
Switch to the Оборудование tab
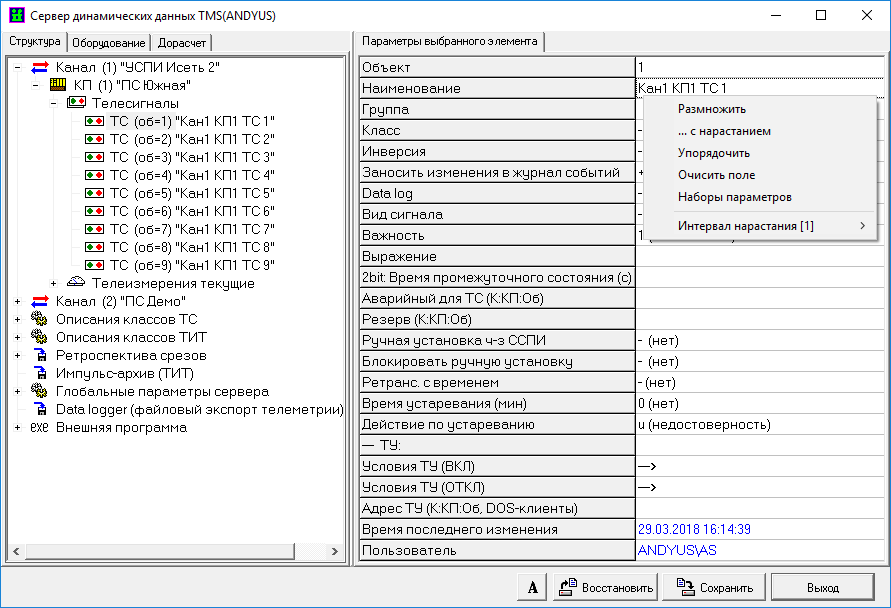109,43
